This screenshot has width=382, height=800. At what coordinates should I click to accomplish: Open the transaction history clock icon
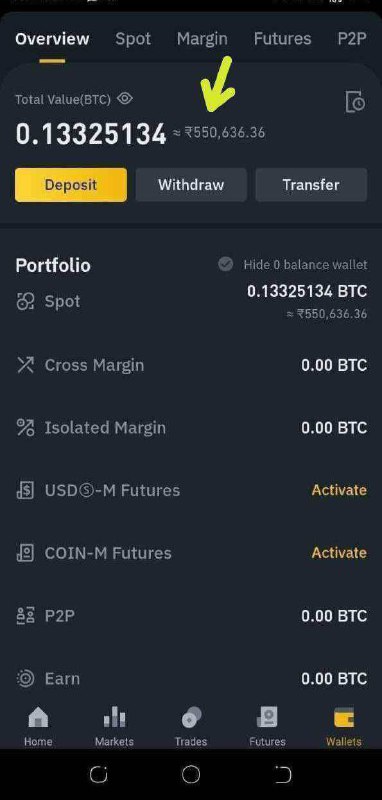355,102
